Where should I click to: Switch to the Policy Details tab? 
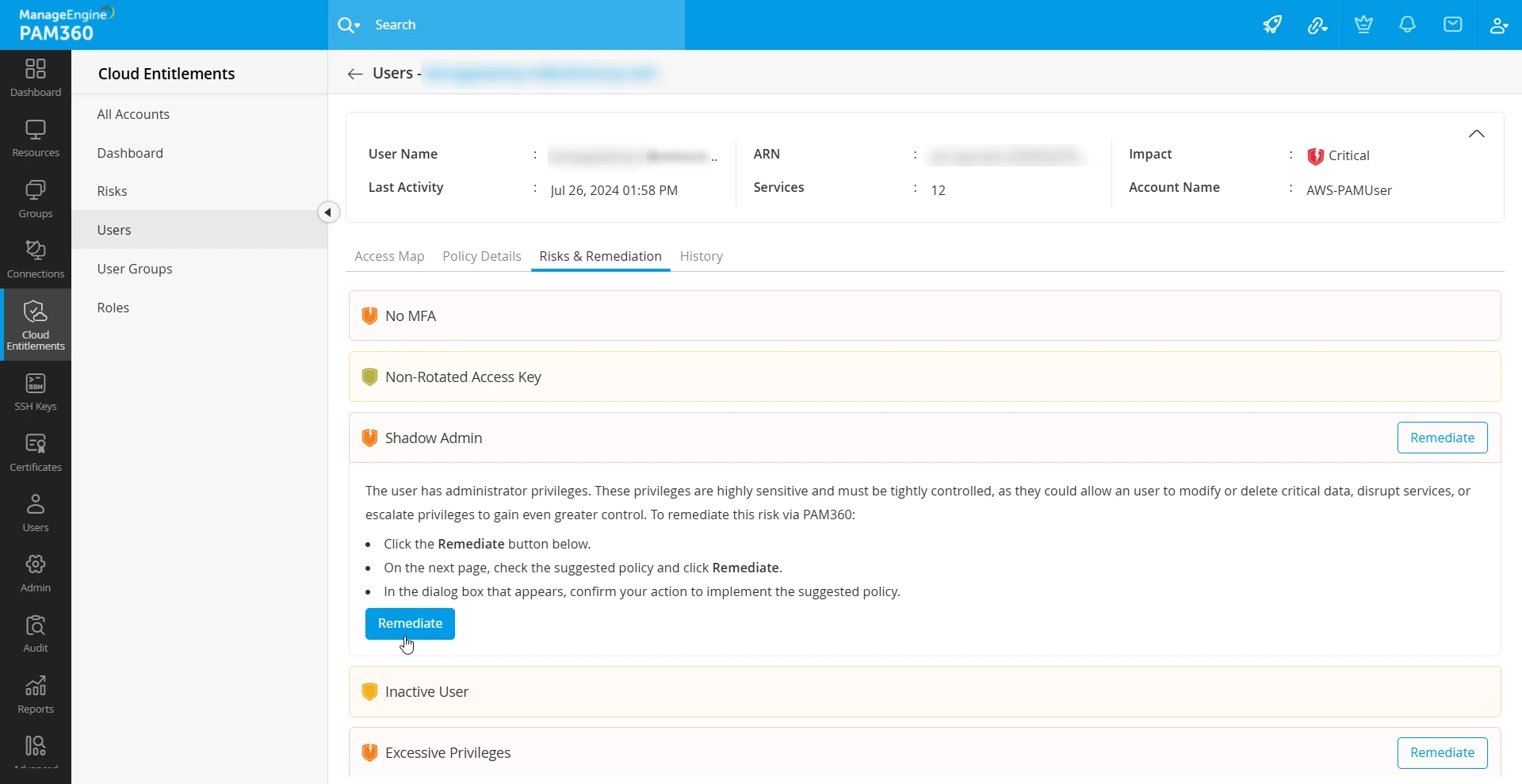(481, 256)
